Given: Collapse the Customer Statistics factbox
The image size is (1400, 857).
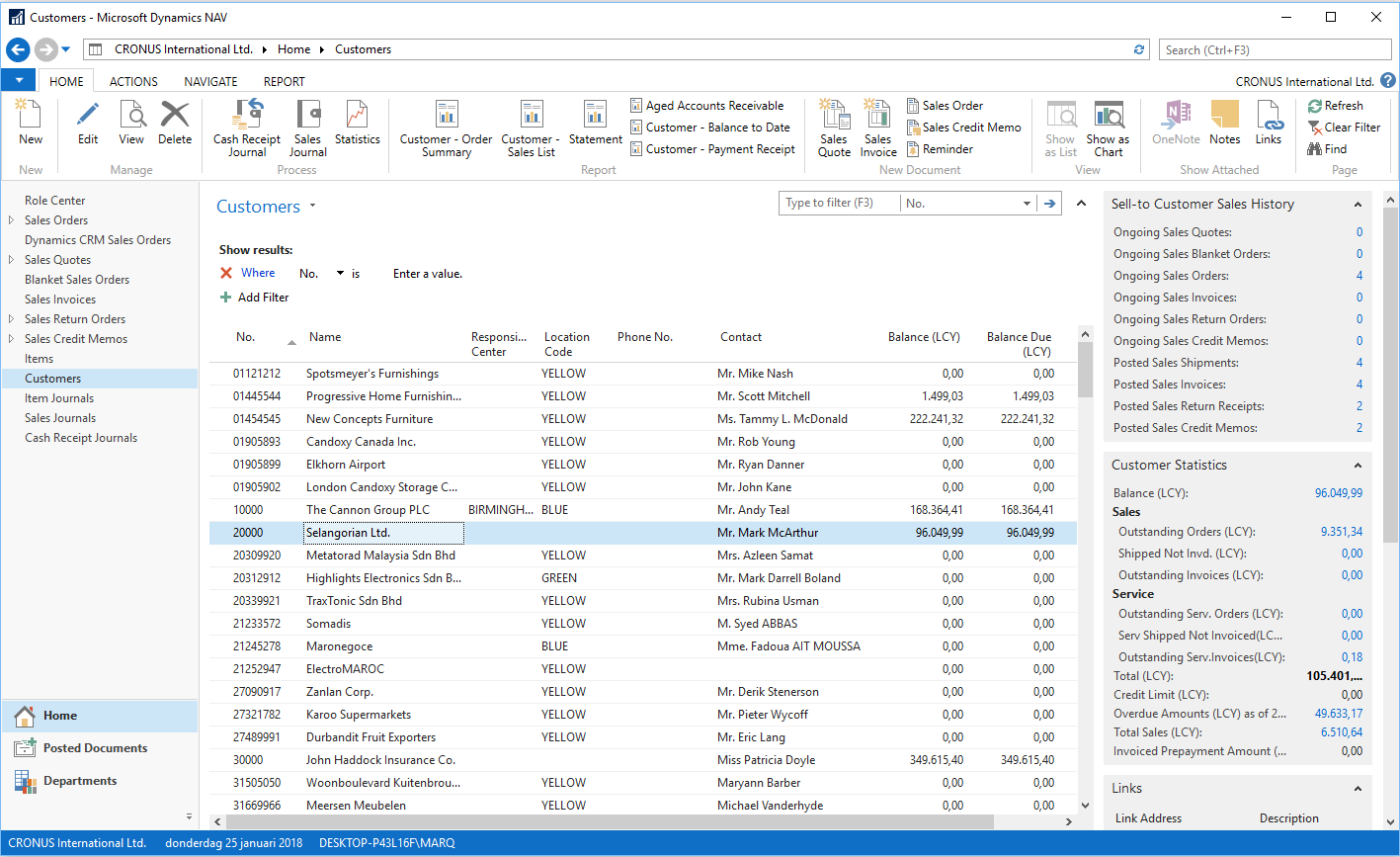Looking at the screenshot, I should tap(1358, 466).
